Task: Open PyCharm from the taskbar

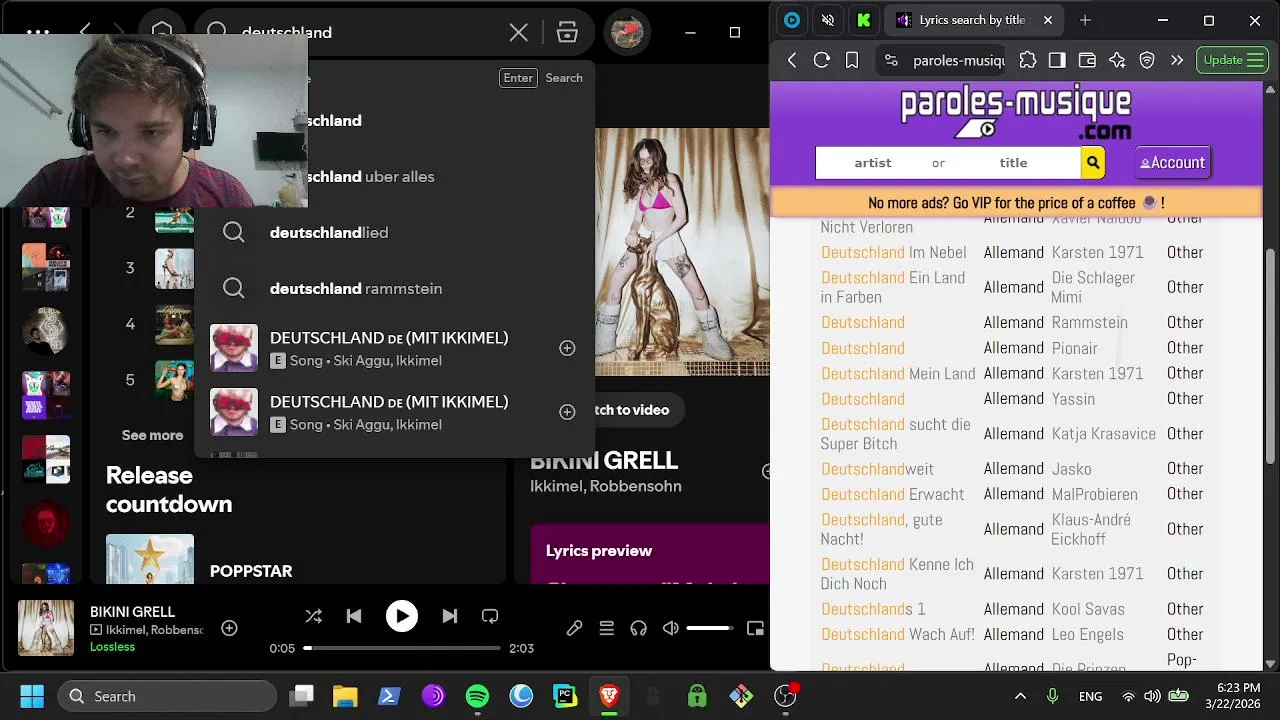Action: [x=565, y=696]
